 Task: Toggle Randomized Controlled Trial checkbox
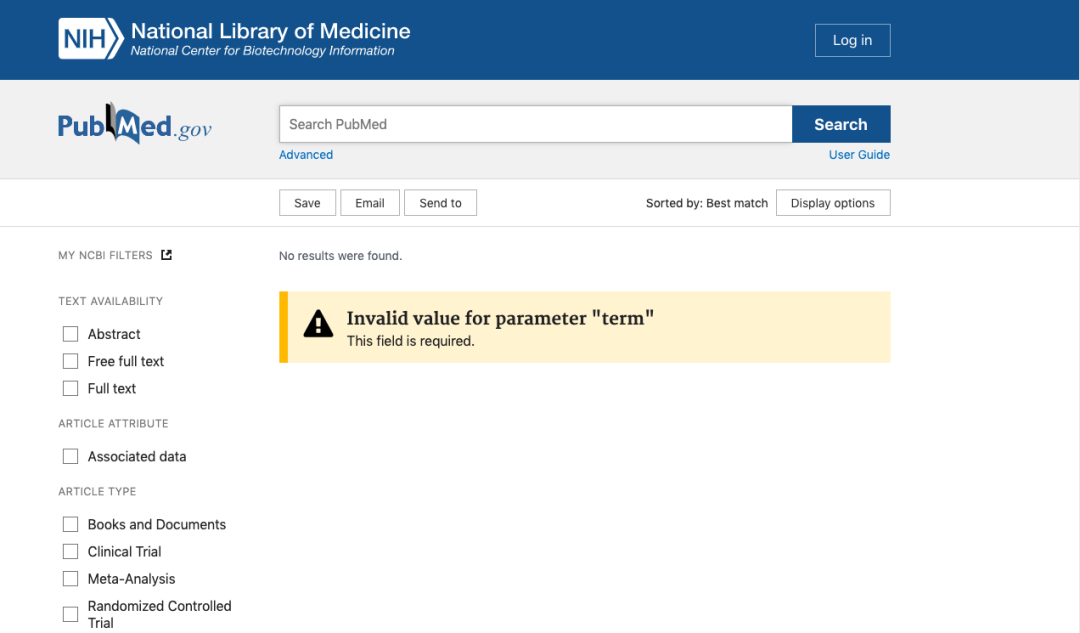click(71, 614)
